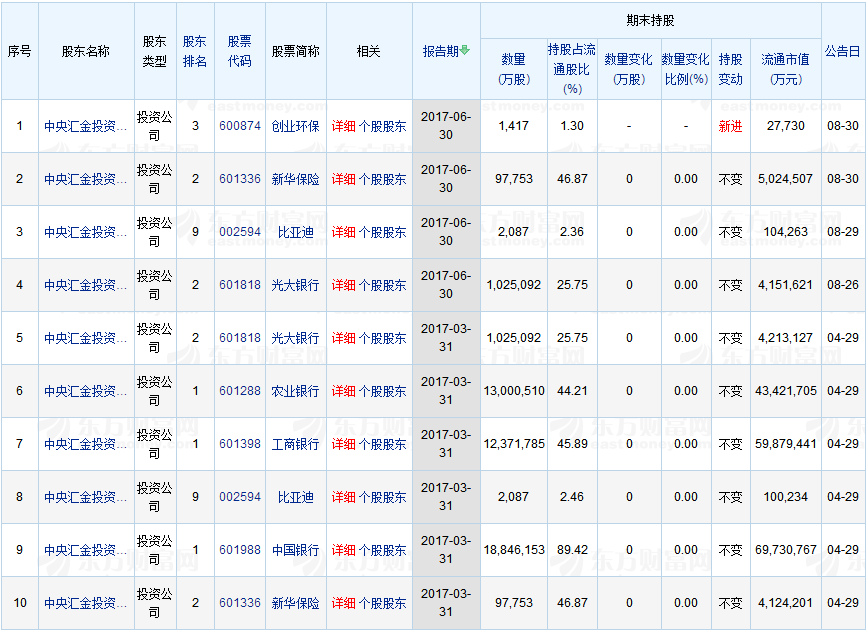Open 新华保险 link in row 10
The width and height of the screenshot is (868, 630).
(296, 603)
